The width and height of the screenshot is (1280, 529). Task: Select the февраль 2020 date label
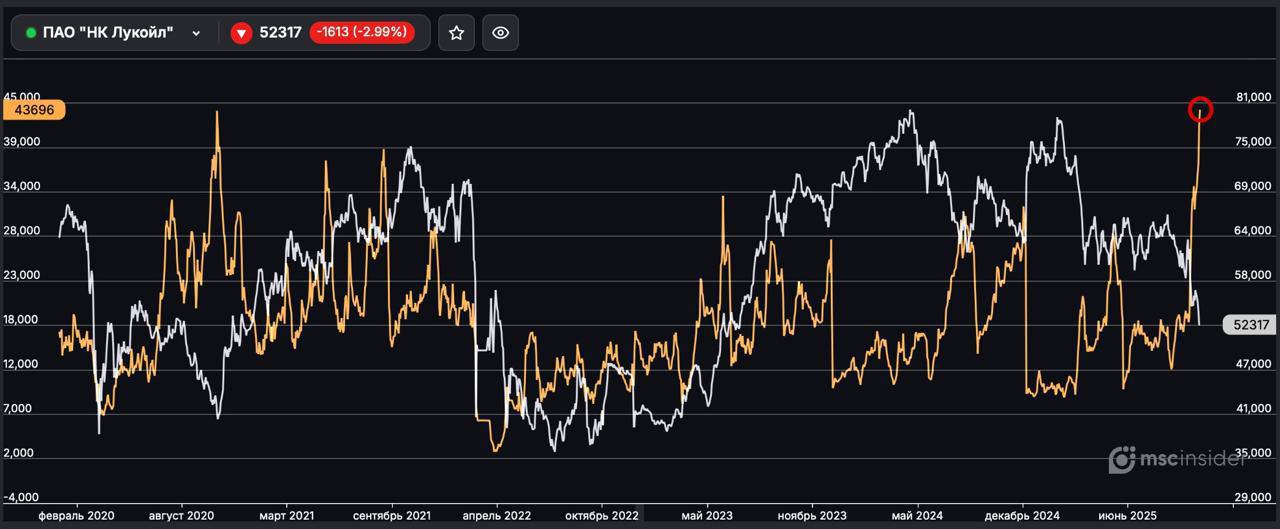[x=76, y=516]
